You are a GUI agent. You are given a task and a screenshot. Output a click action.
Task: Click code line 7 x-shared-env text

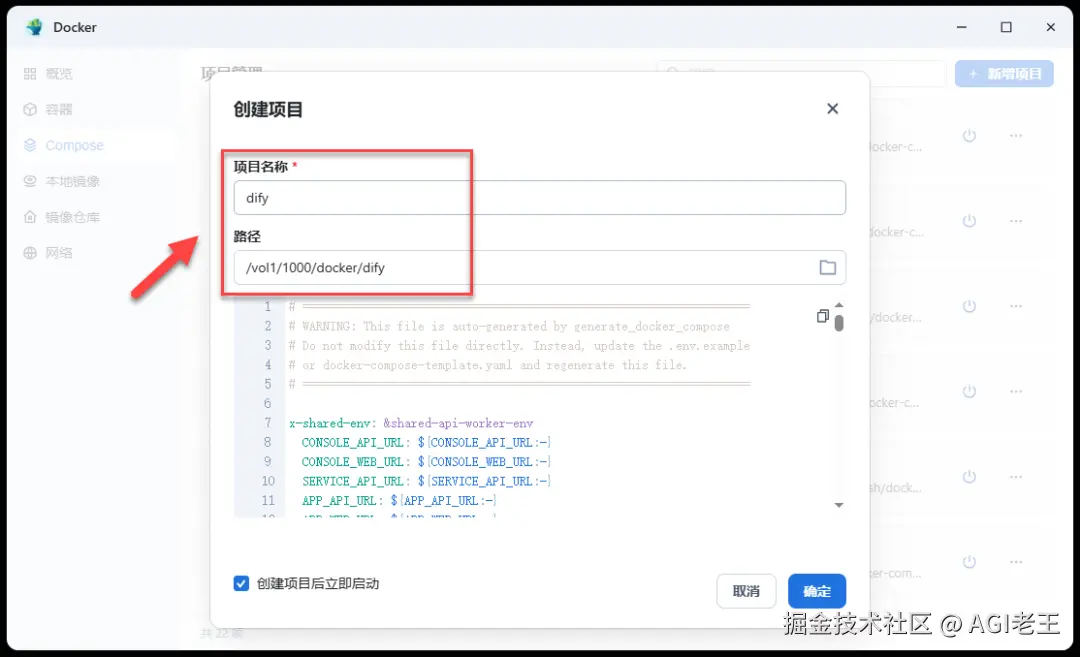click(411, 423)
